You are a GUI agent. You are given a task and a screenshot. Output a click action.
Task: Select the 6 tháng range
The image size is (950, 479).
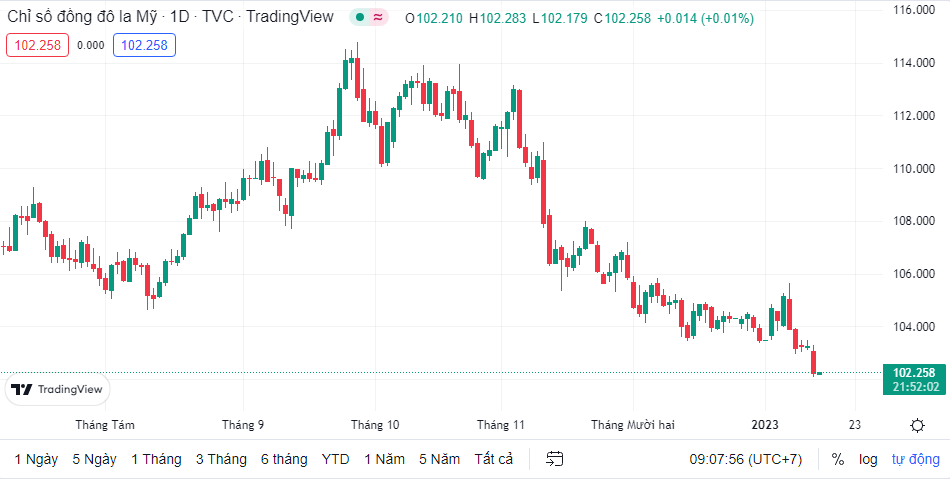284,459
